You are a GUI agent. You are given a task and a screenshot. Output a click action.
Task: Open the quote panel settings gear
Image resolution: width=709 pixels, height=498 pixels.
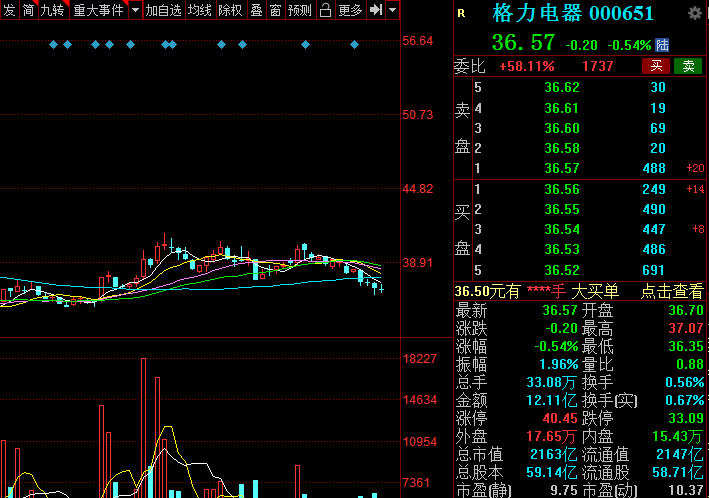click(x=695, y=13)
